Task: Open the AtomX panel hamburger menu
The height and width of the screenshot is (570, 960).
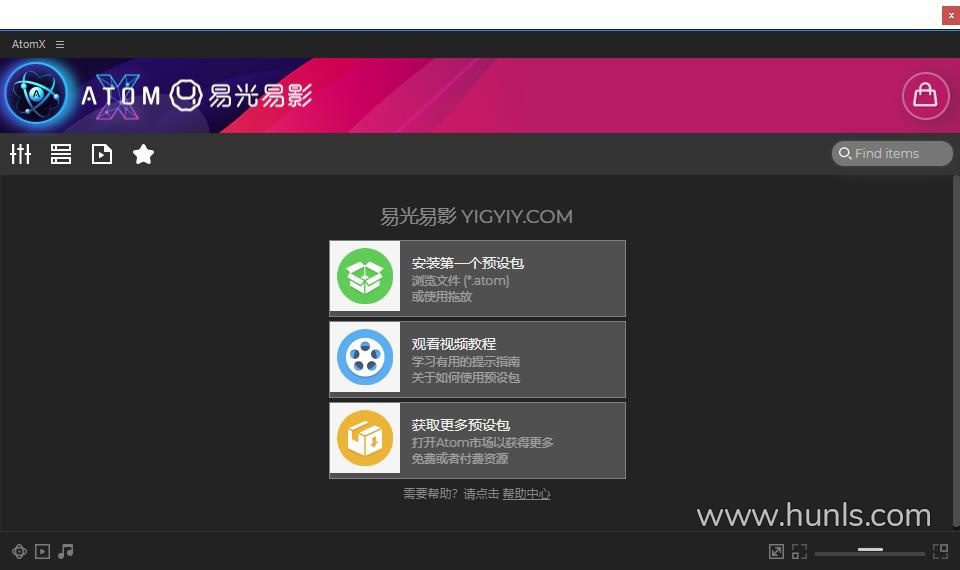Action: click(x=59, y=44)
